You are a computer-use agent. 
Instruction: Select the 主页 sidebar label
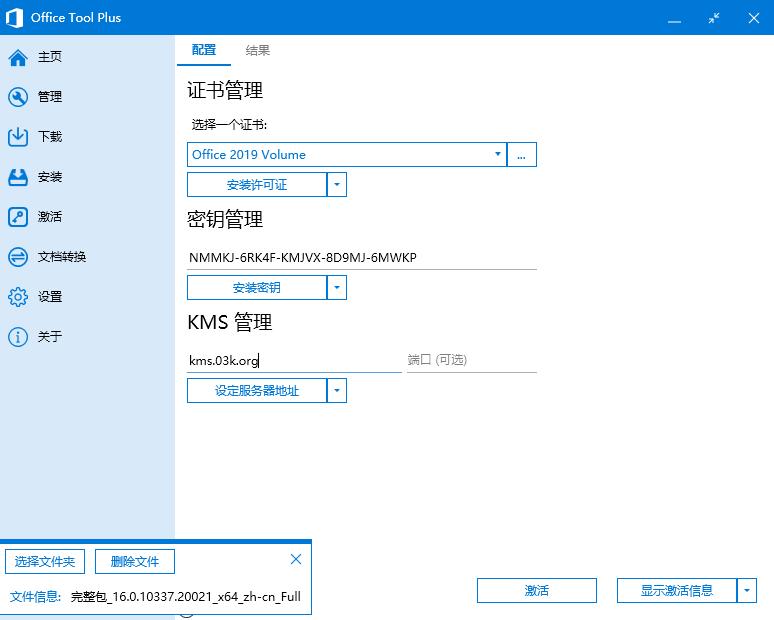(50, 57)
